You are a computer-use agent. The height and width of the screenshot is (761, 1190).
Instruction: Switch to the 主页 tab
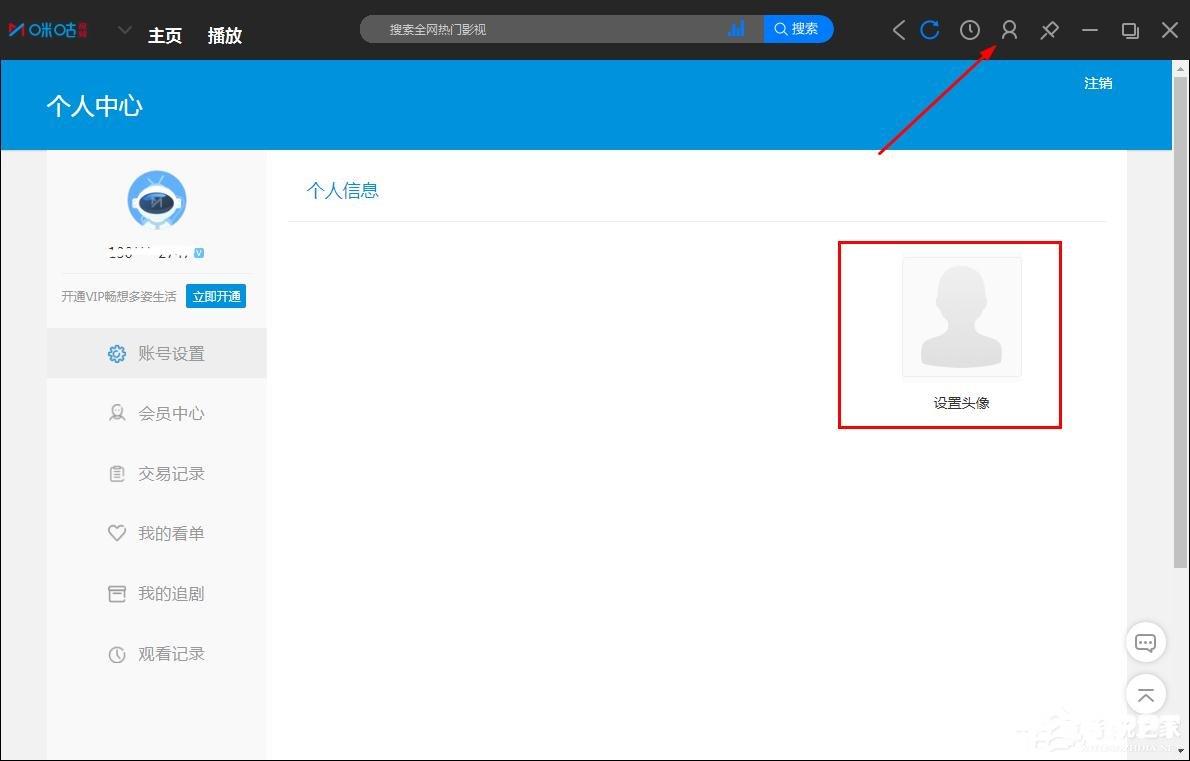[x=165, y=36]
